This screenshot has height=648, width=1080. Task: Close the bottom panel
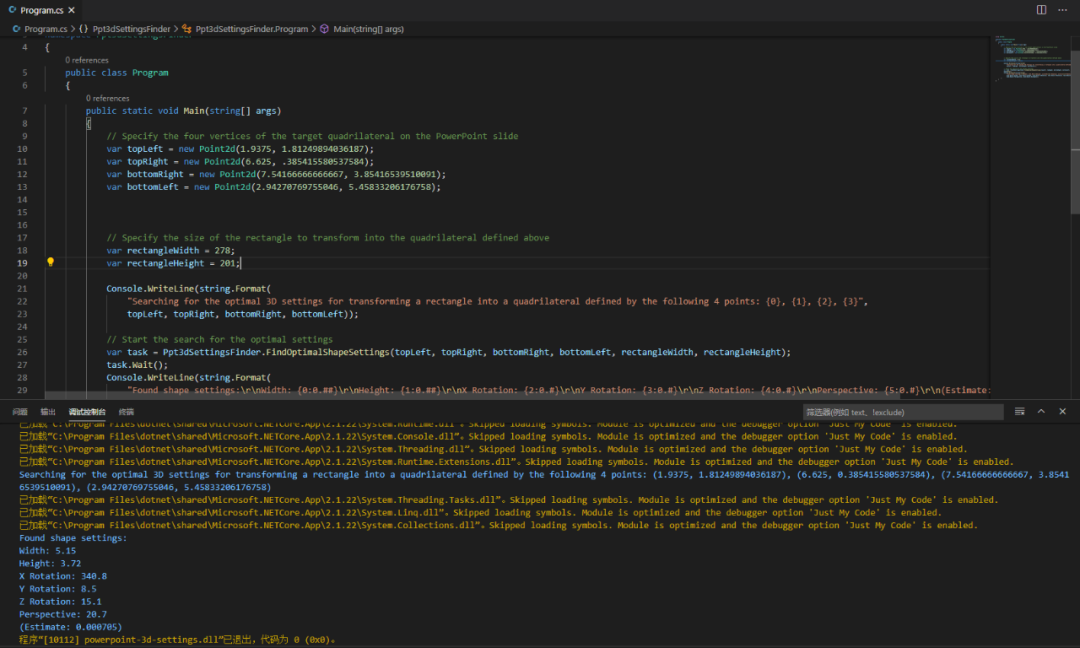coord(1063,412)
